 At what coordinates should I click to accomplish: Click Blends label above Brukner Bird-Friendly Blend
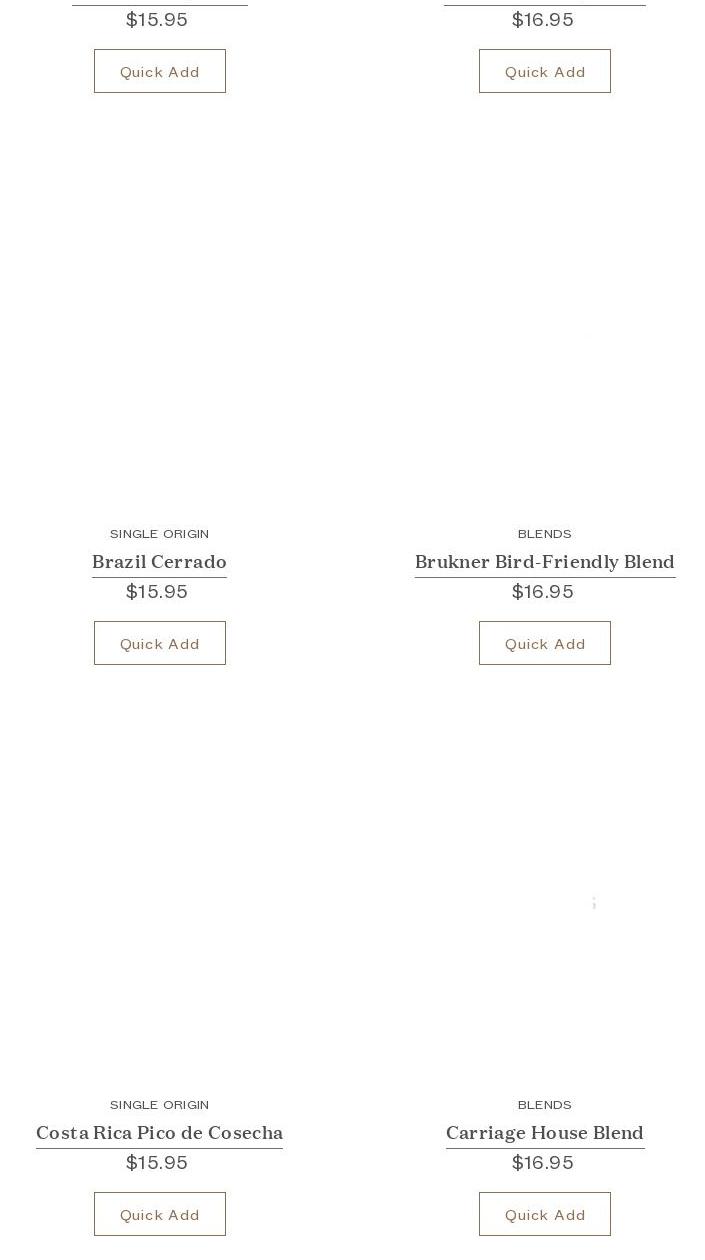coord(545,534)
